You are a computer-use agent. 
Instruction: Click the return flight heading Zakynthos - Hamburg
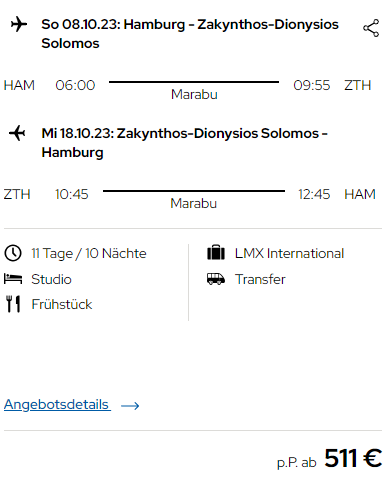pyautogui.click(x=185, y=143)
